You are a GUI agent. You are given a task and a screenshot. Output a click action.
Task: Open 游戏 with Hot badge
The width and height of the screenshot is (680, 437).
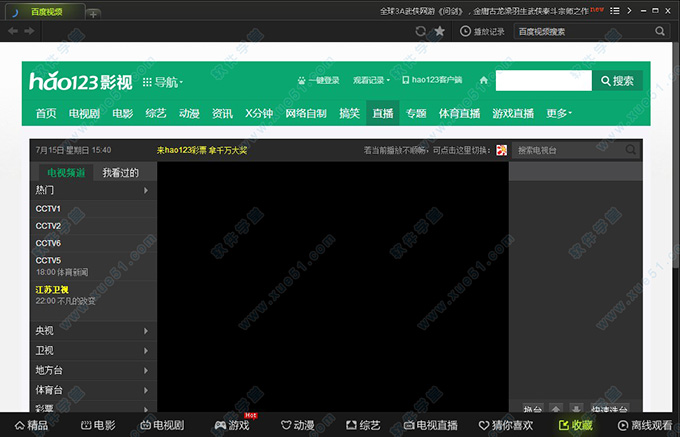(233, 425)
